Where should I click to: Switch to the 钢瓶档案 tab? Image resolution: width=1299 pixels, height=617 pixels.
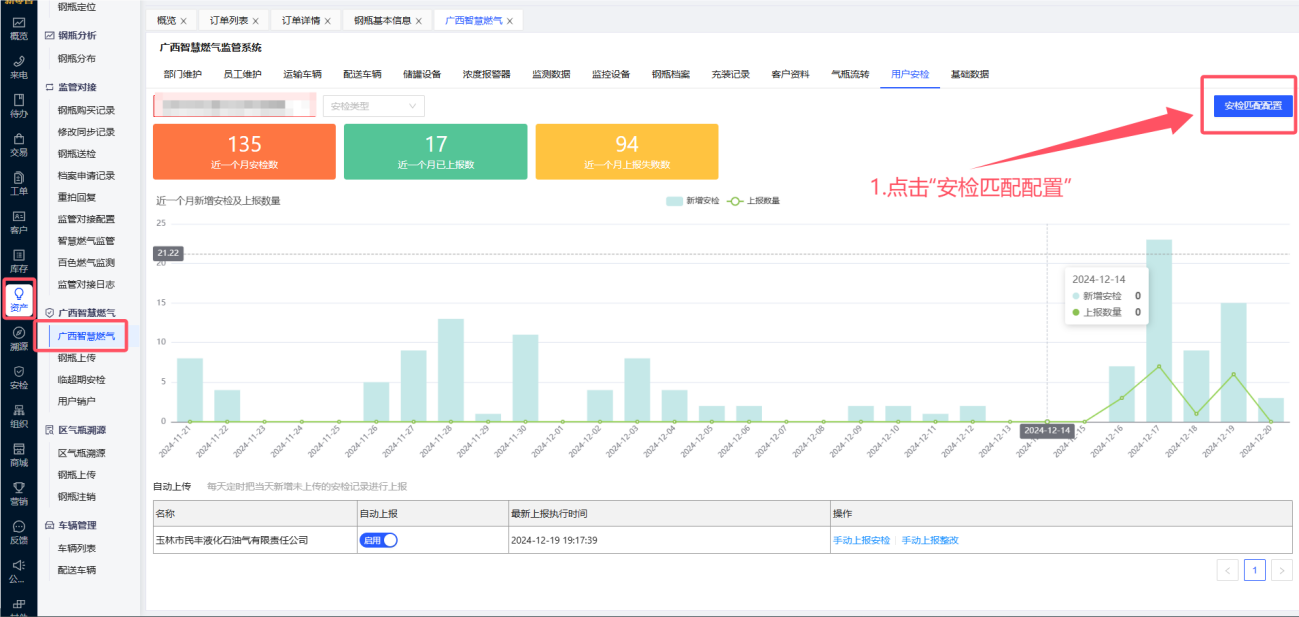[x=670, y=74]
